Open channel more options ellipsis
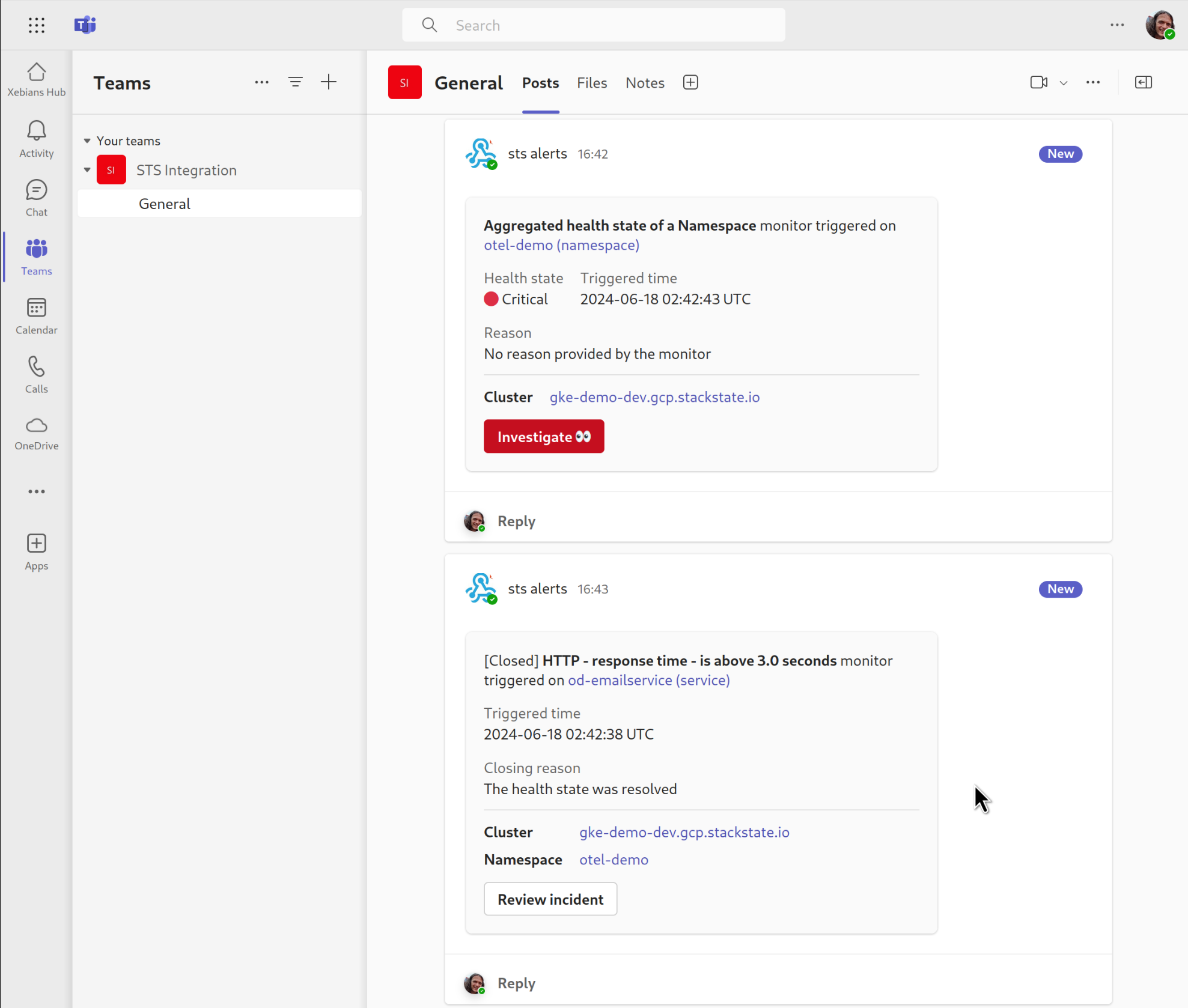Screen dimensions: 1188x1008 tap(1093, 82)
